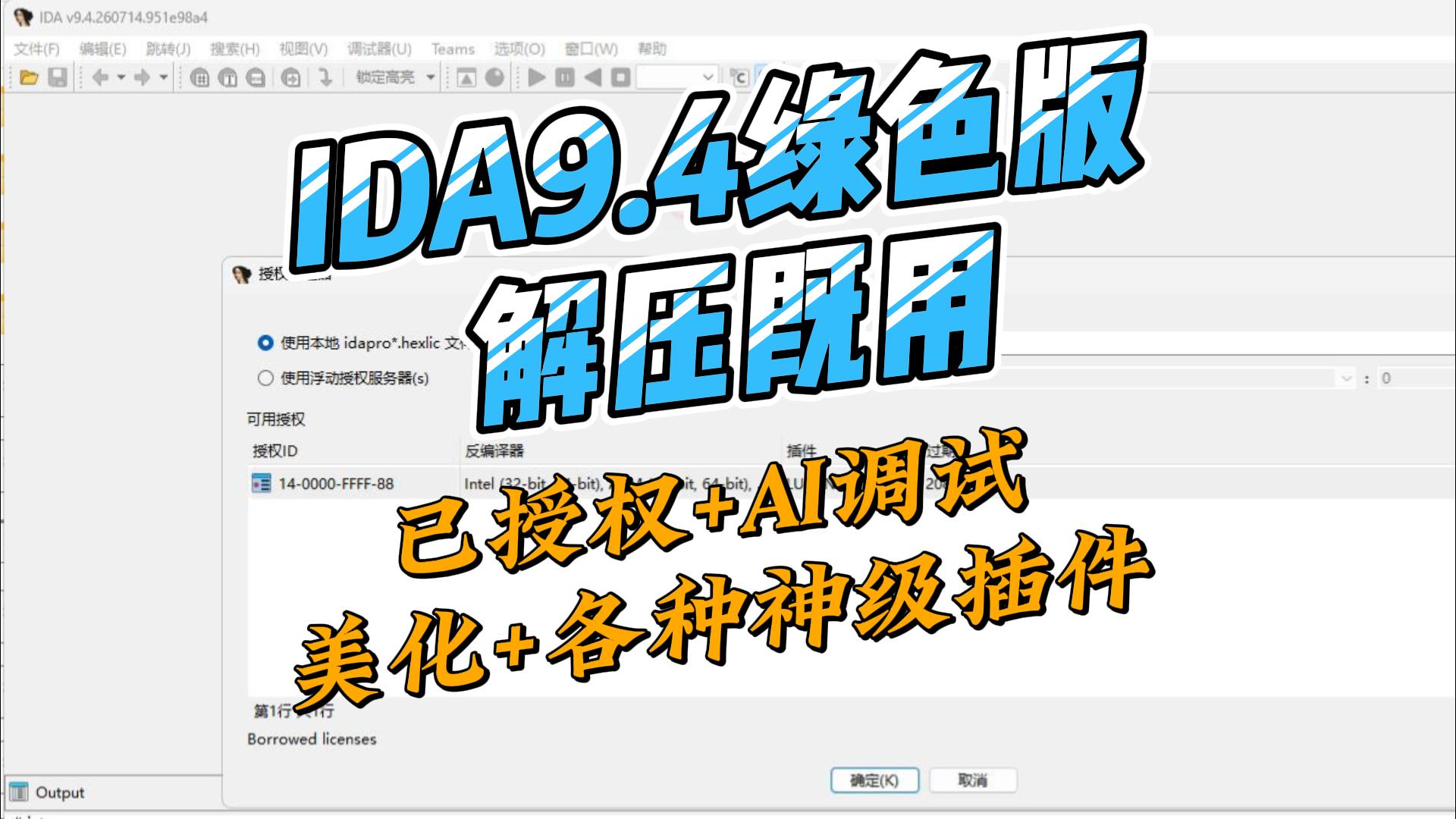Confirm with the 确定(K) button

tap(874, 780)
